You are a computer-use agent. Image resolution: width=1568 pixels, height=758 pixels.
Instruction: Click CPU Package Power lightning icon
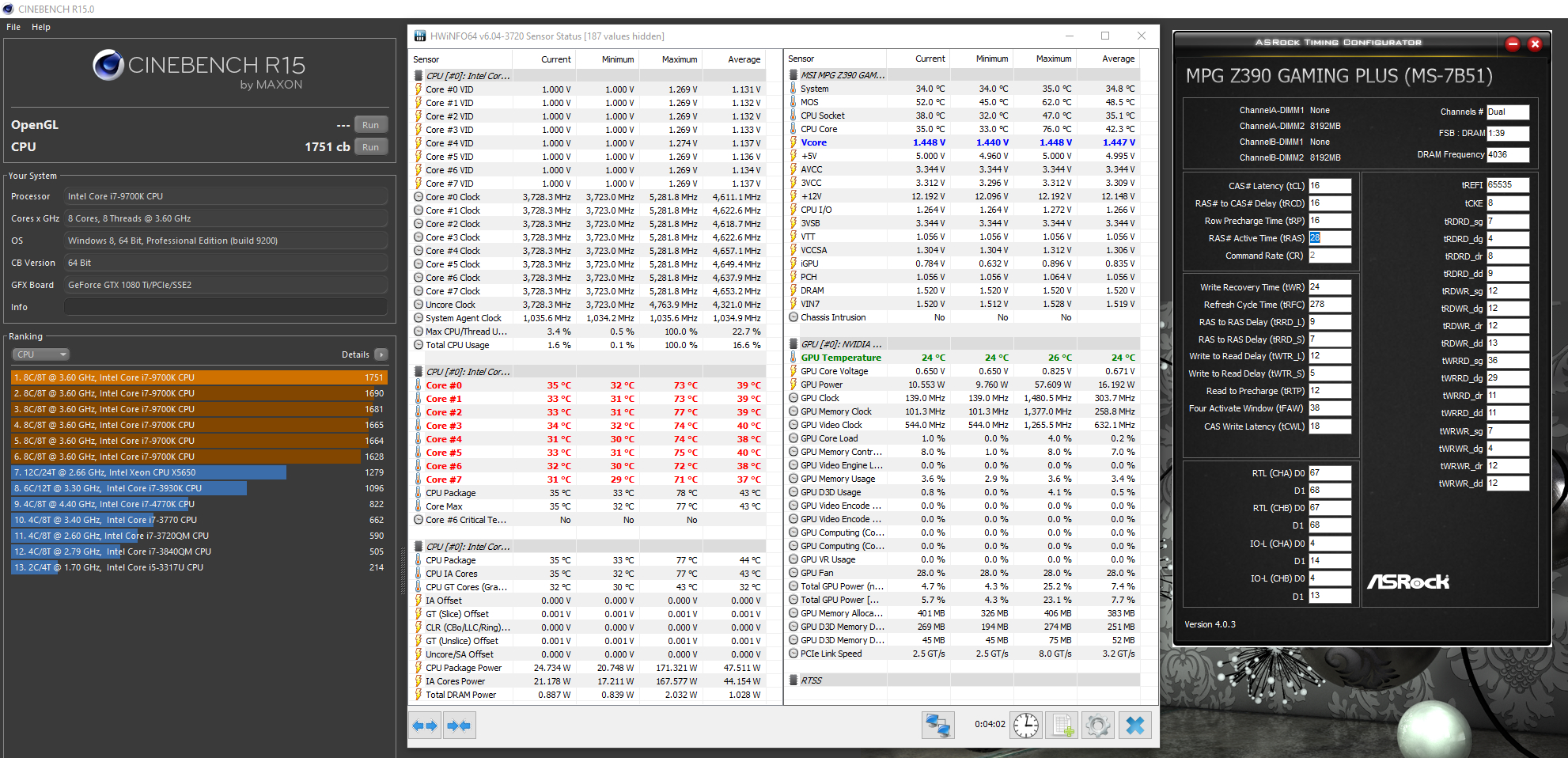[x=419, y=668]
